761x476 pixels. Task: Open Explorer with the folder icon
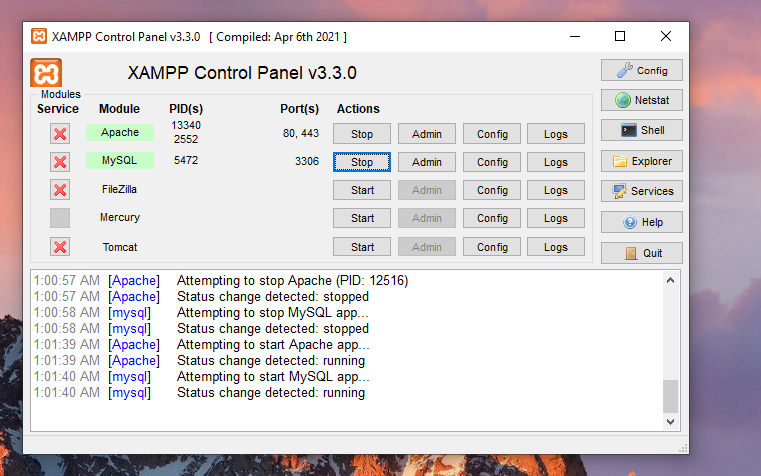642,161
